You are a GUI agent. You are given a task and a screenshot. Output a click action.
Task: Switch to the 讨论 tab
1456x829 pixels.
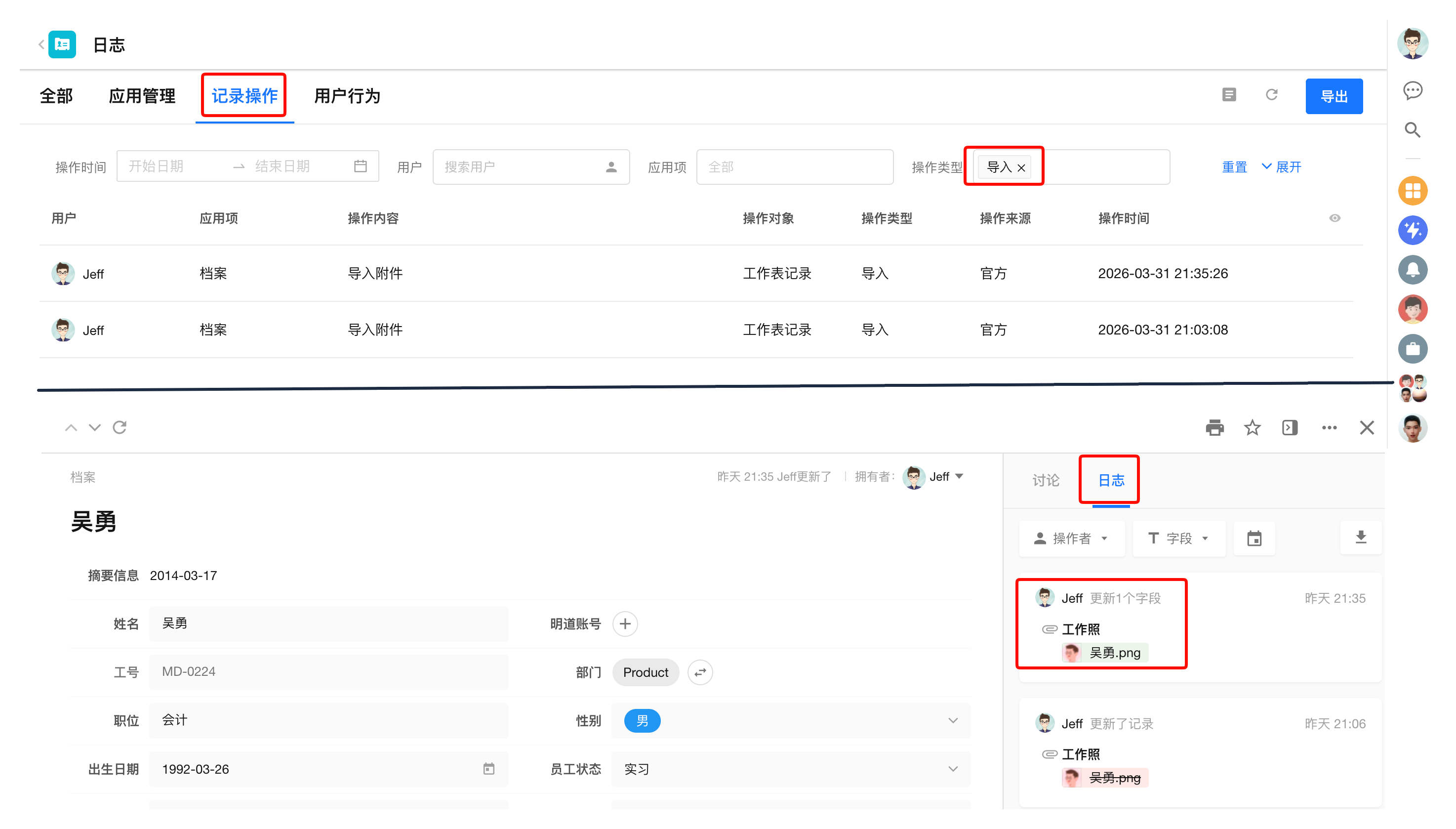(1046, 481)
